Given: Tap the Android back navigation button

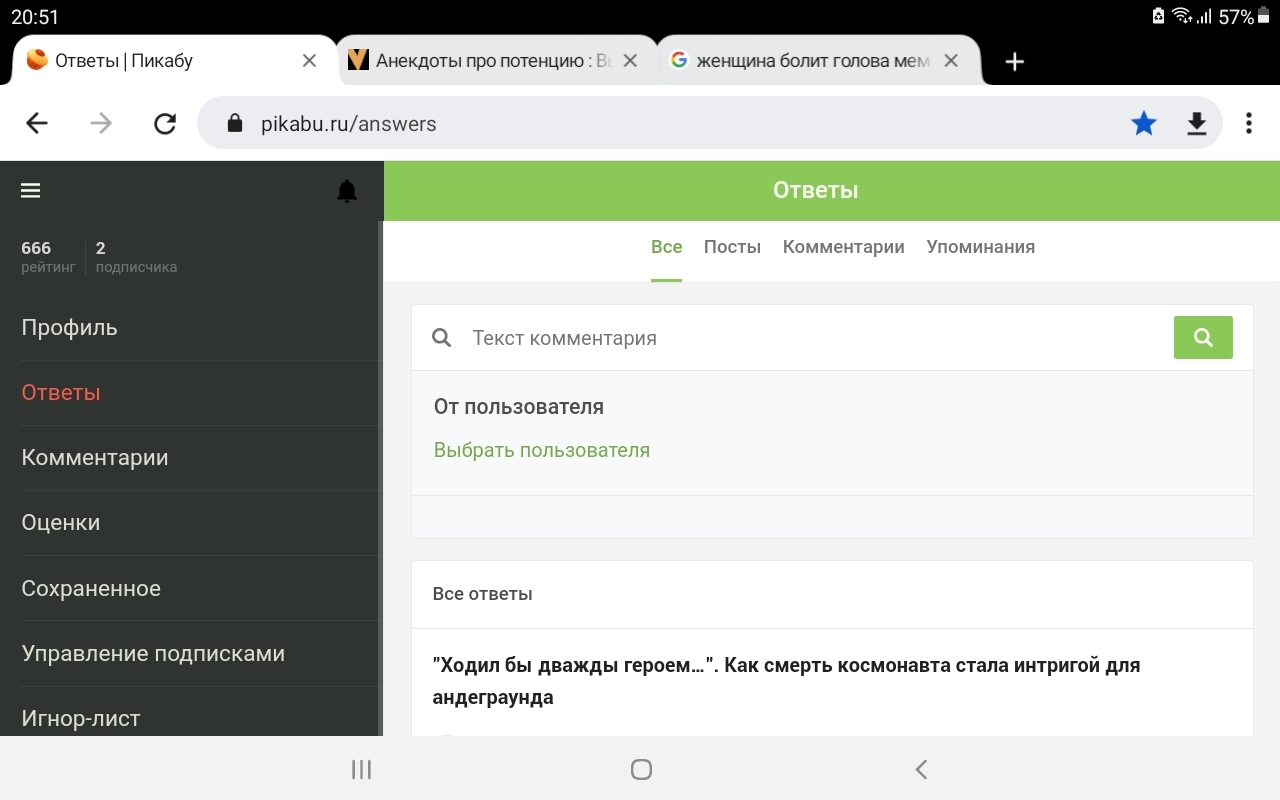Looking at the screenshot, I should (x=921, y=769).
